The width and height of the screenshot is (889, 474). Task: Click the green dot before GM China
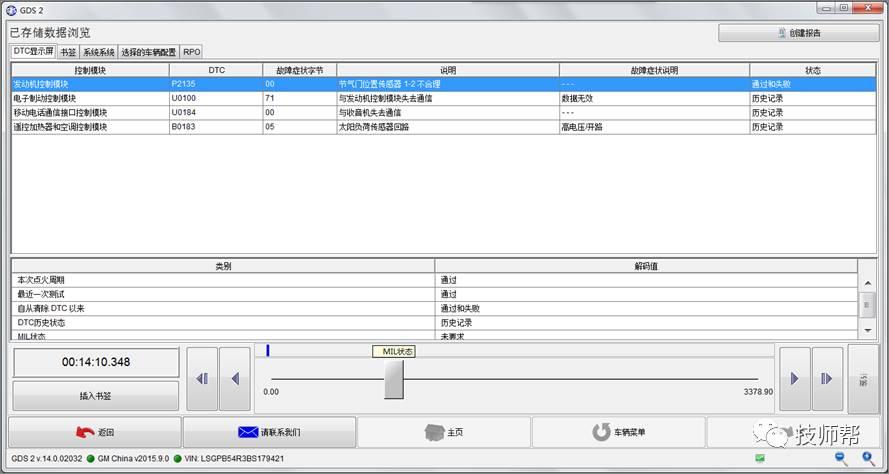91,458
